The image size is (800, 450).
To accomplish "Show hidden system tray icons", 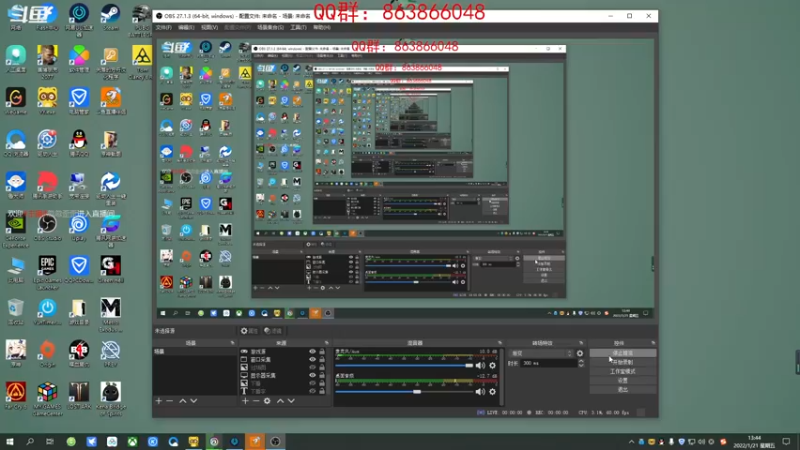I will [x=631, y=442].
